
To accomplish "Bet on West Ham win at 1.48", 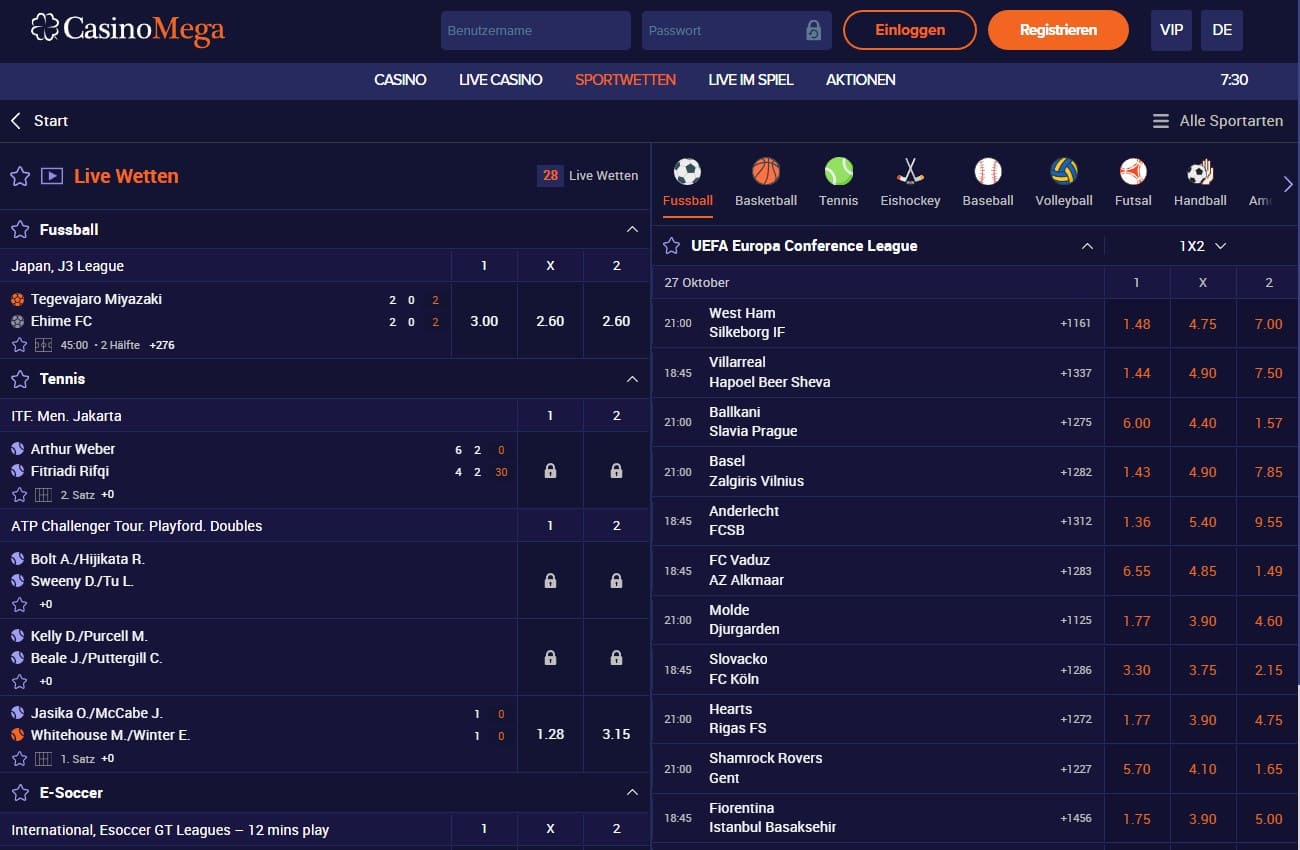I will tap(1137, 323).
